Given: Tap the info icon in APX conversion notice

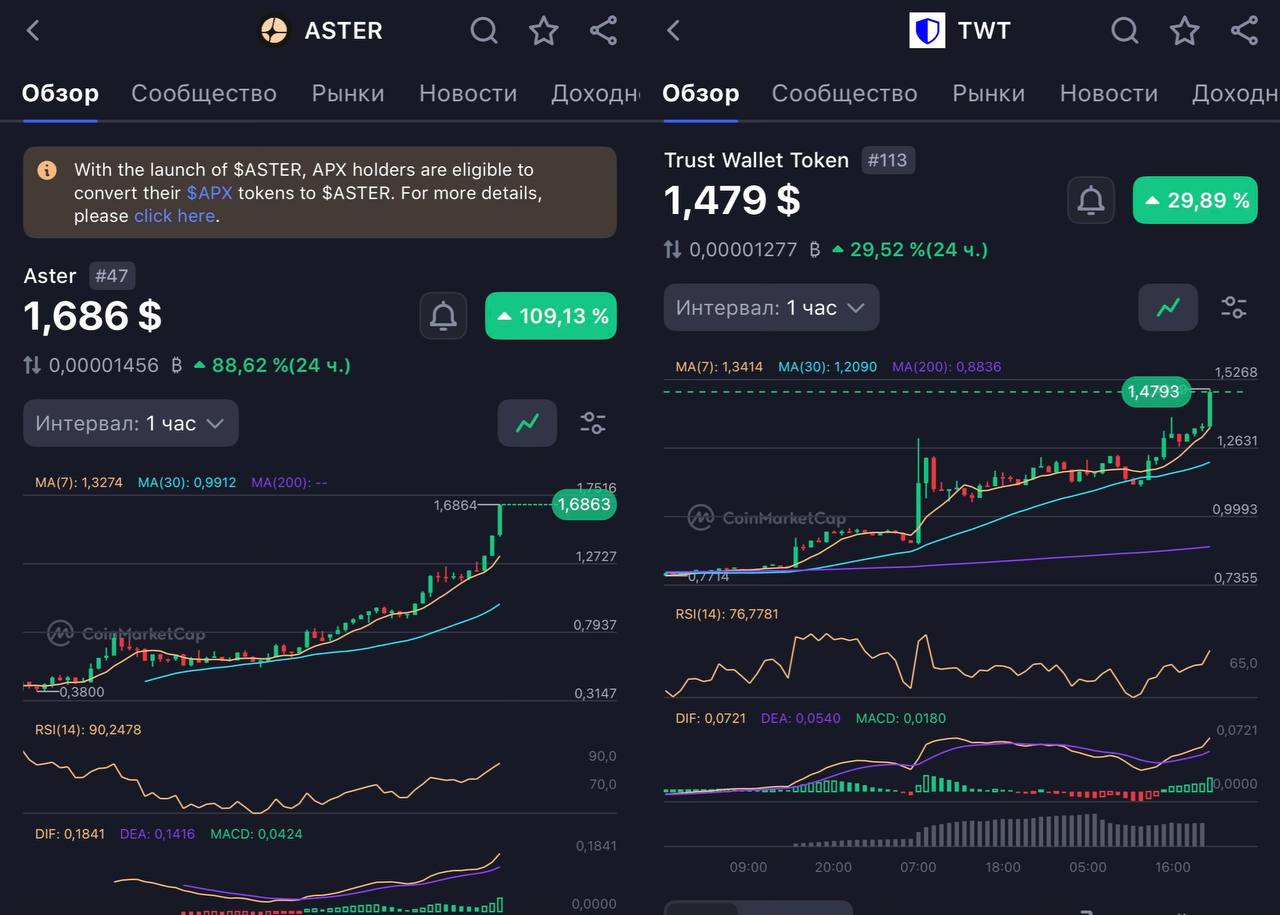Looking at the screenshot, I should [47, 170].
